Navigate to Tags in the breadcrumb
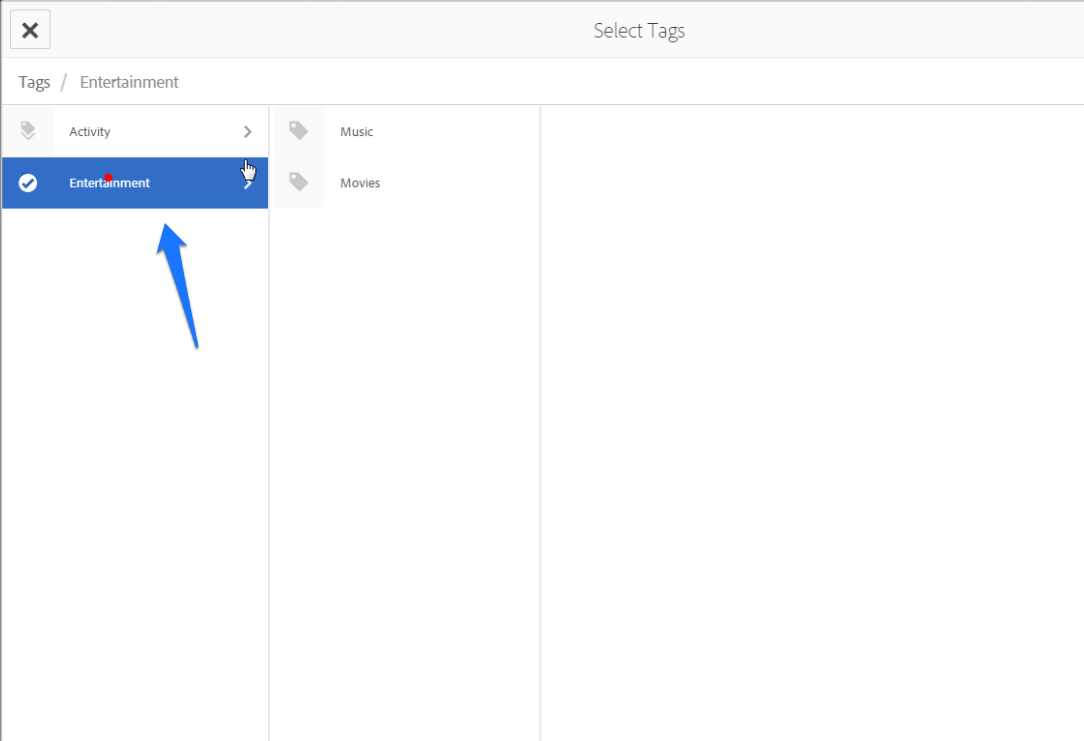1084x741 pixels. point(34,81)
